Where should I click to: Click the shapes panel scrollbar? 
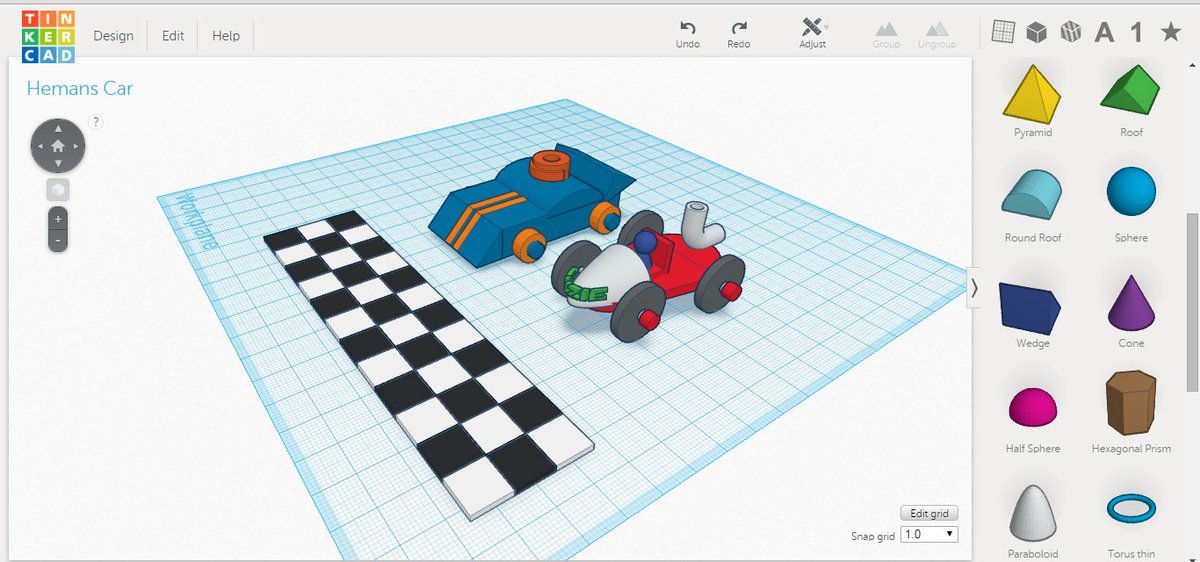pyautogui.click(x=1192, y=300)
